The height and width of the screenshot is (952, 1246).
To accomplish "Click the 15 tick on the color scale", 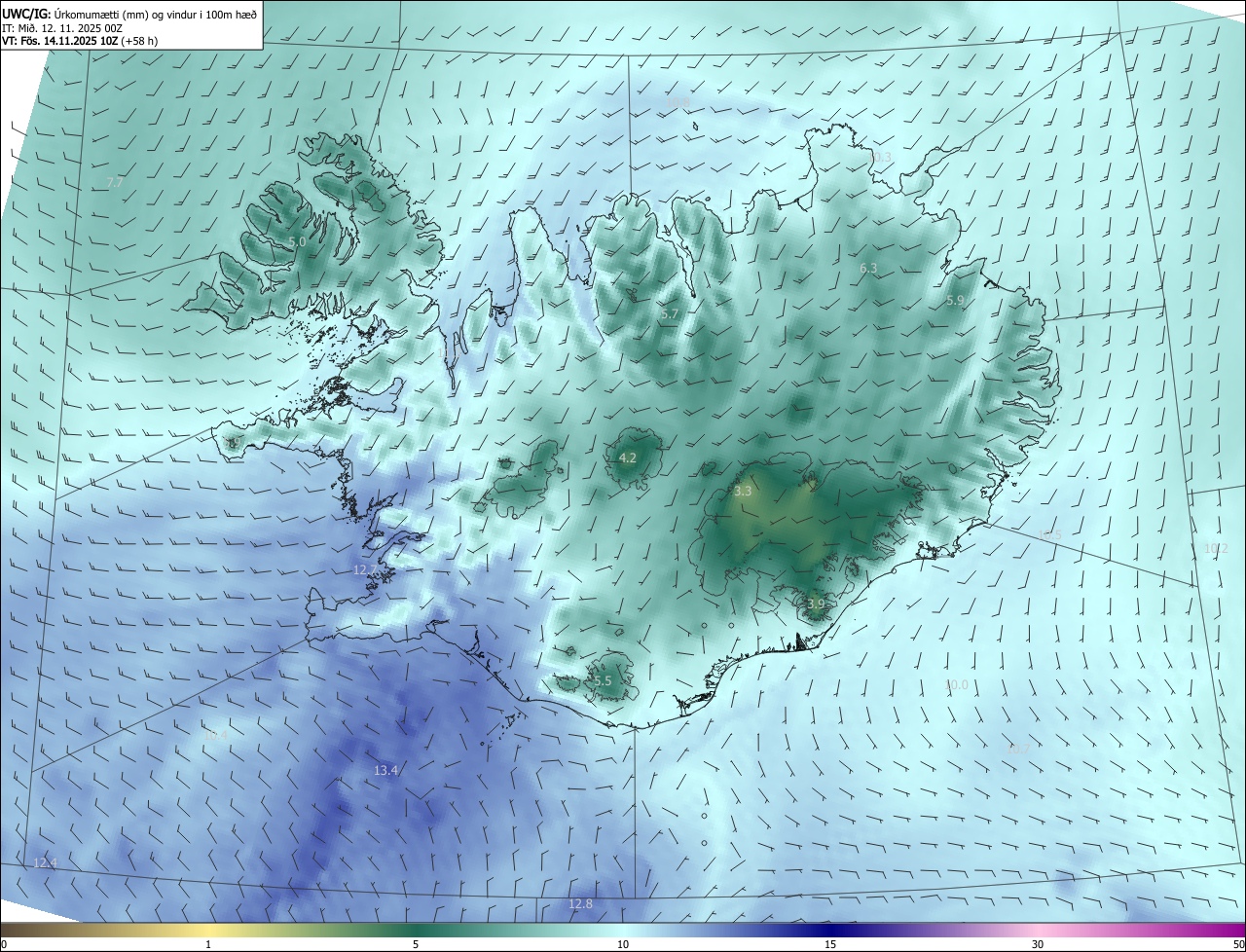I will pos(830,944).
